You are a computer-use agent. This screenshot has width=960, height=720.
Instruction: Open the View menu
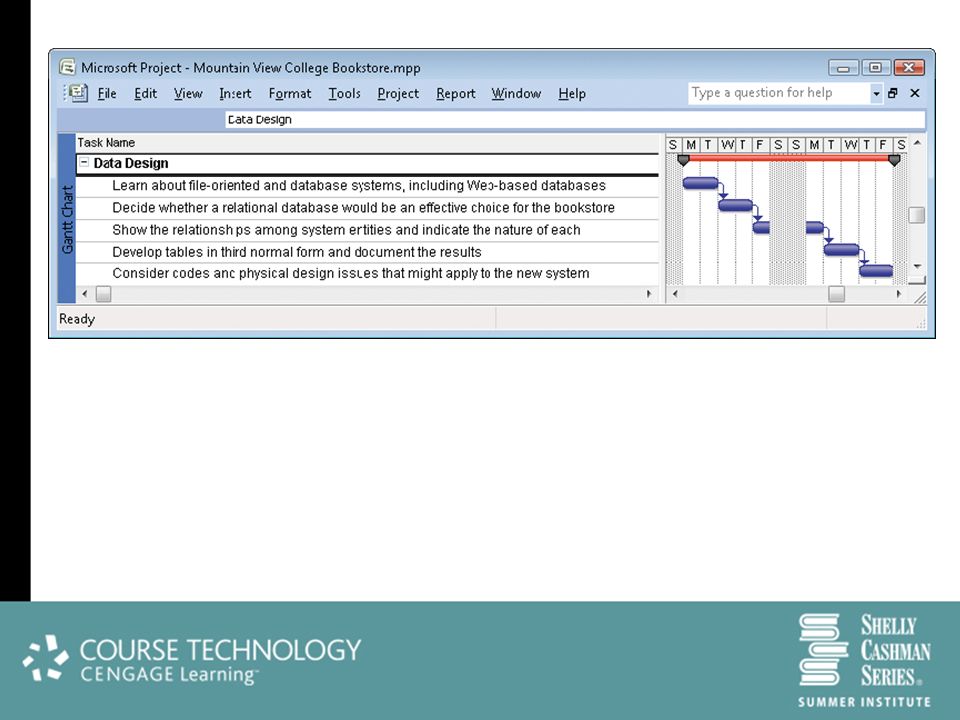[x=188, y=94]
